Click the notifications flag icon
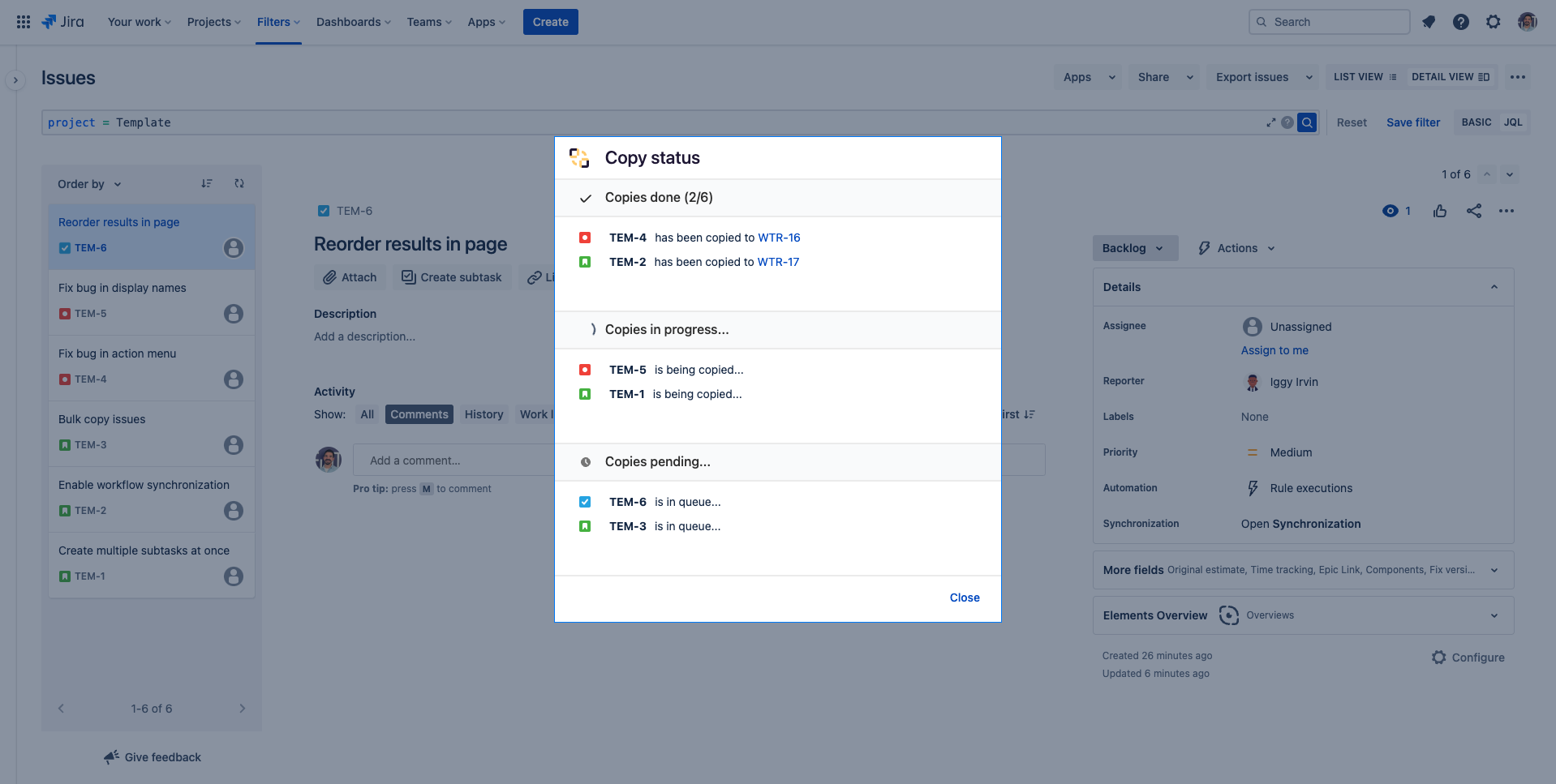1556x784 pixels. coord(1429,22)
